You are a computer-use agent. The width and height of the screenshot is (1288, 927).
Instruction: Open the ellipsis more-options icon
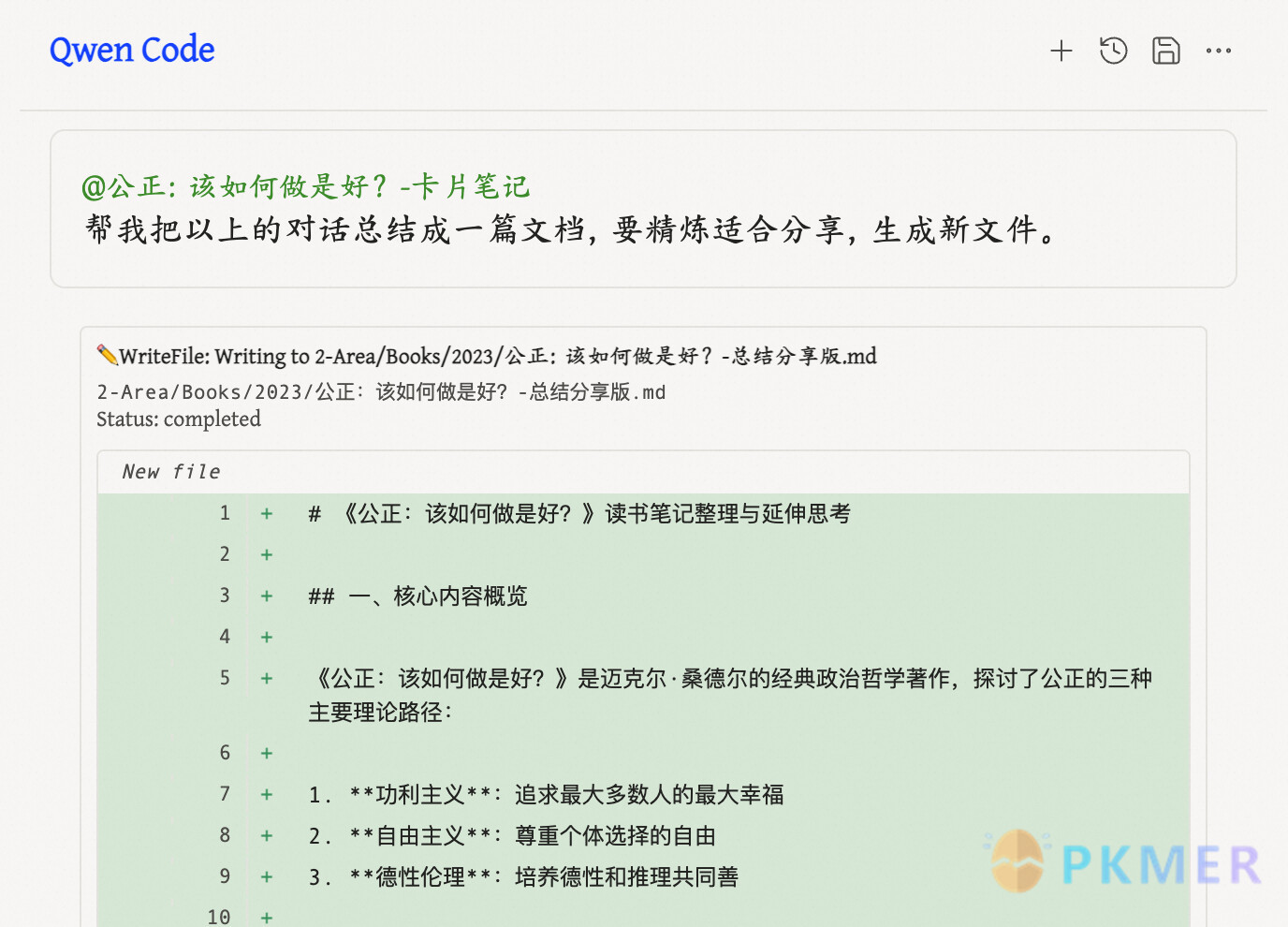tap(1218, 51)
